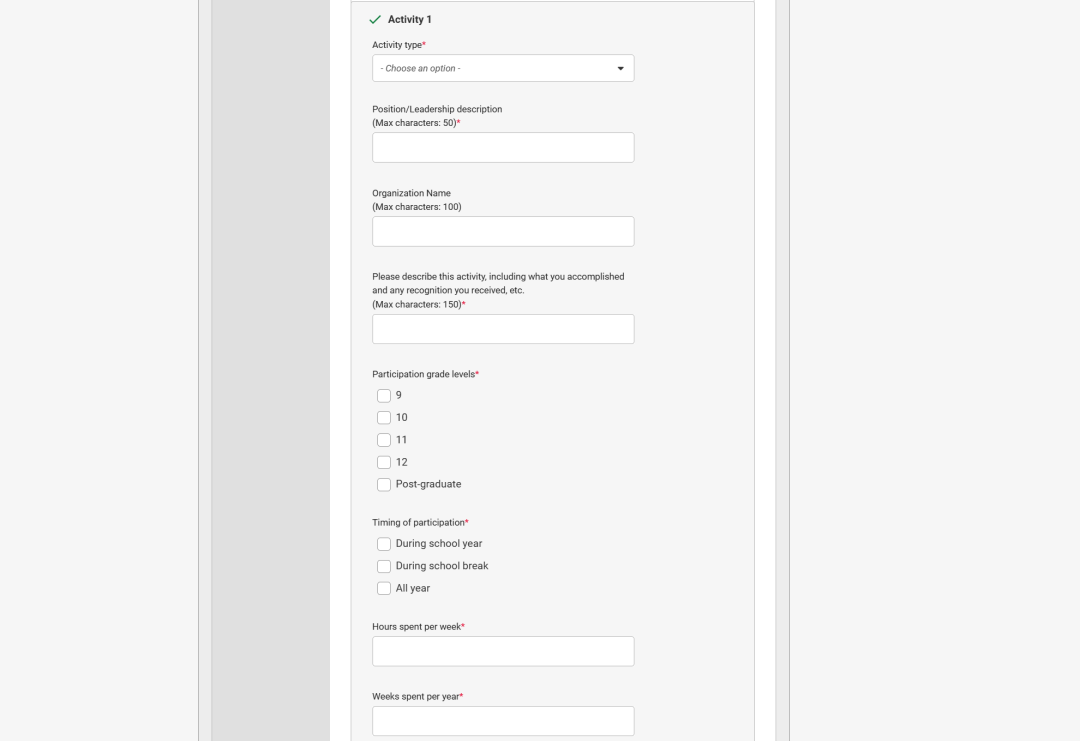Screen dimensions: 1080x741
Task: Click the Position/Leadership description field
Action: (503, 147)
